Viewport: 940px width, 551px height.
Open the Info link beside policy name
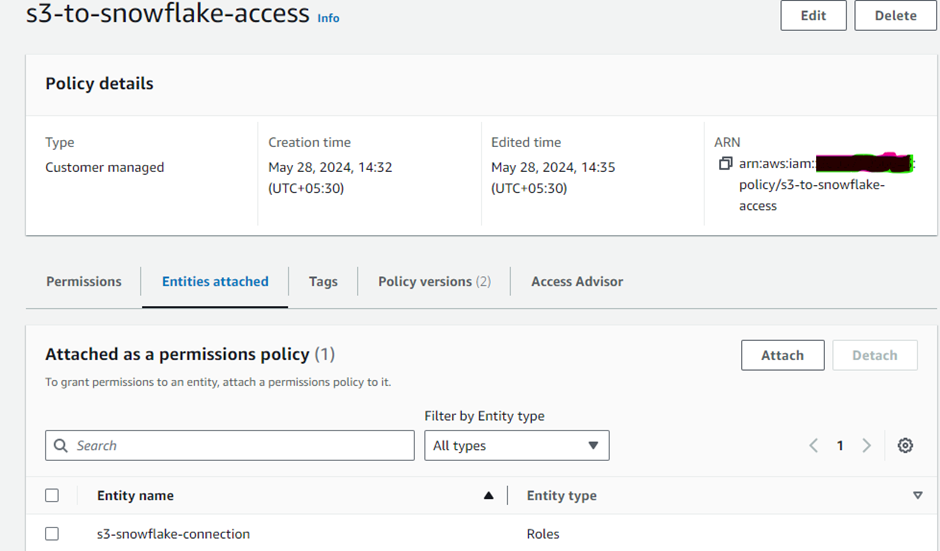click(328, 18)
